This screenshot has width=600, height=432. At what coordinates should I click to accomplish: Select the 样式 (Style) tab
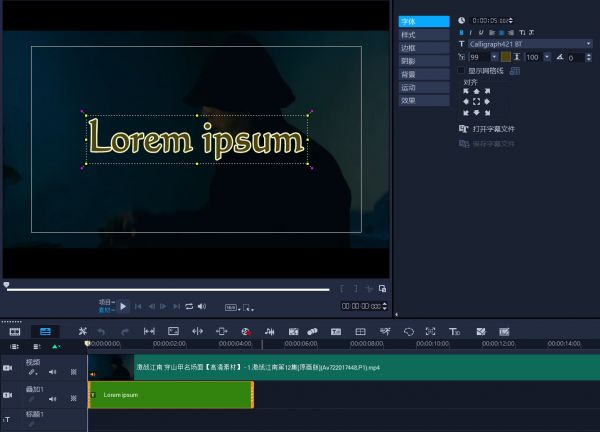(408, 35)
